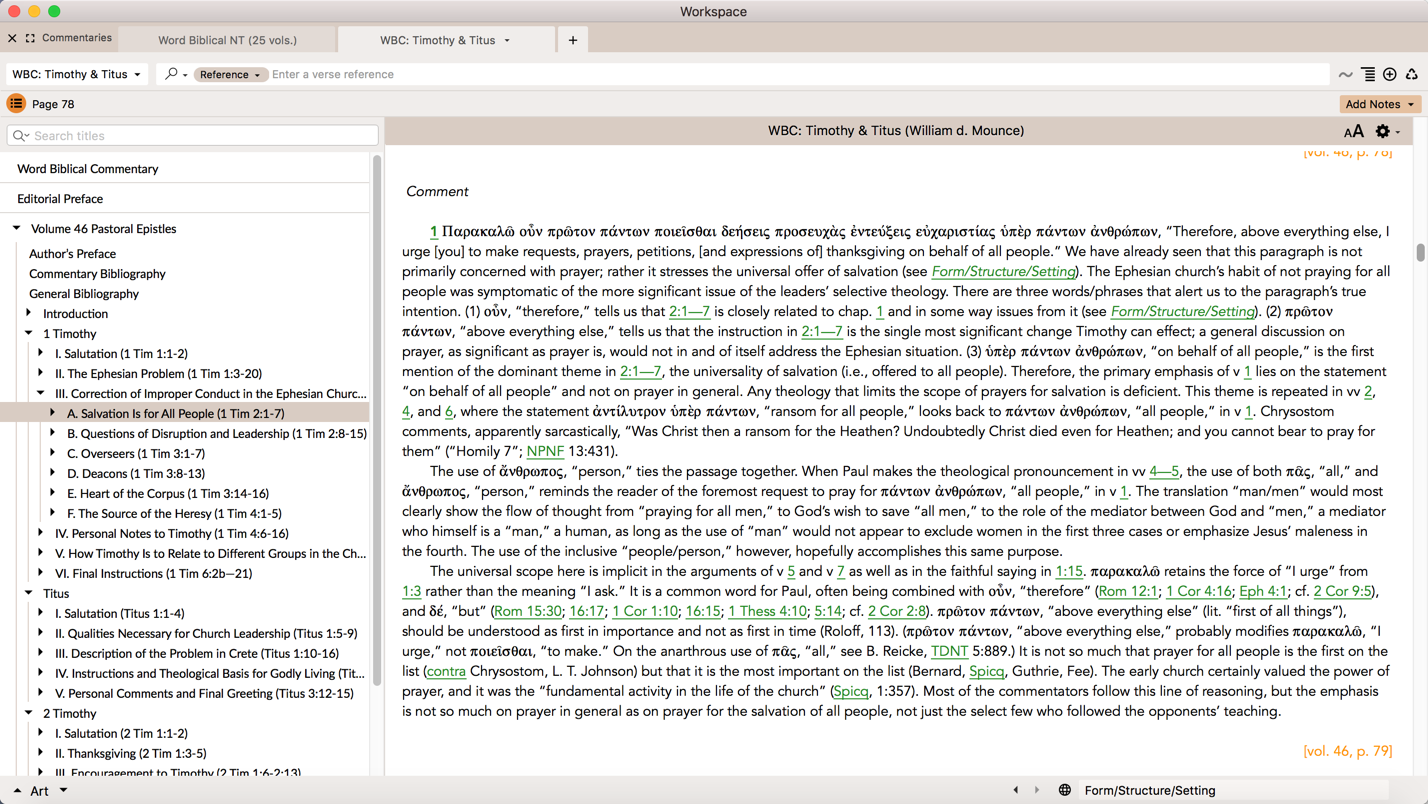Image resolution: width=1428 pixels, height=804 pixels.
Task: Open E. Heart of the Corpus (1 Tim 3:14-16)
Action: click(168, 494)
